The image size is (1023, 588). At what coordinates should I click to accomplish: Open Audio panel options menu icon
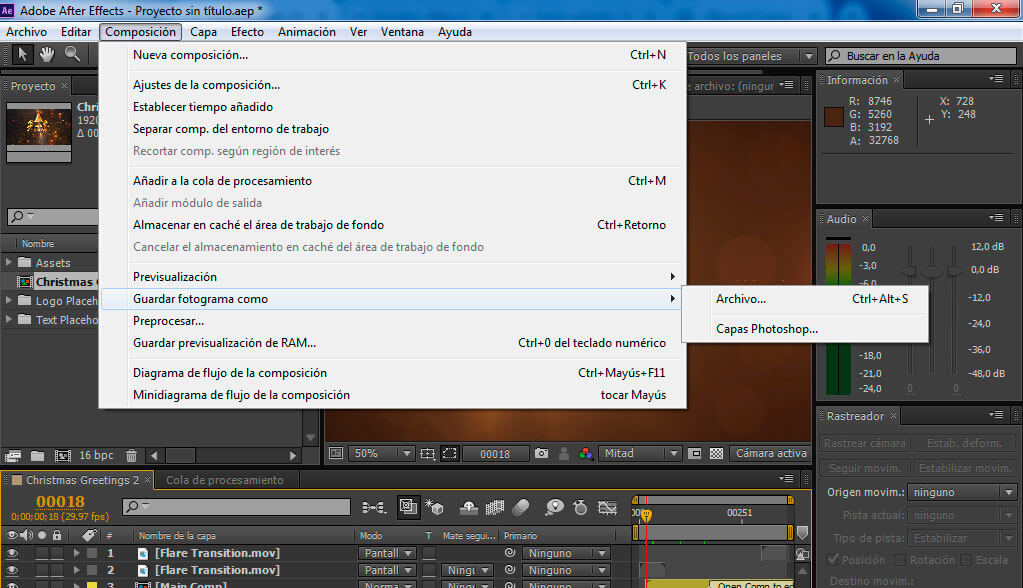point(996,218)
